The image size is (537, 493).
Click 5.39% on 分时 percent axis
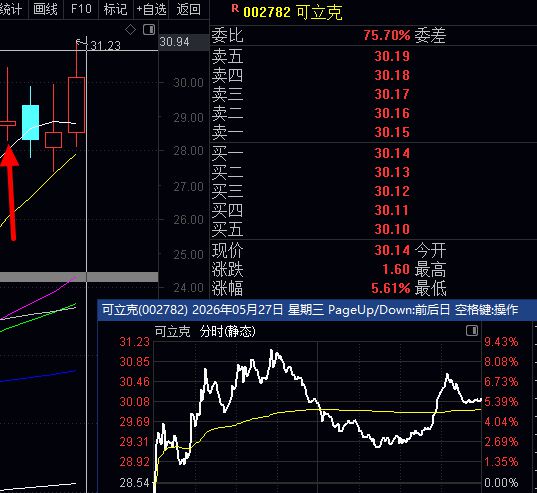(501, 402)
